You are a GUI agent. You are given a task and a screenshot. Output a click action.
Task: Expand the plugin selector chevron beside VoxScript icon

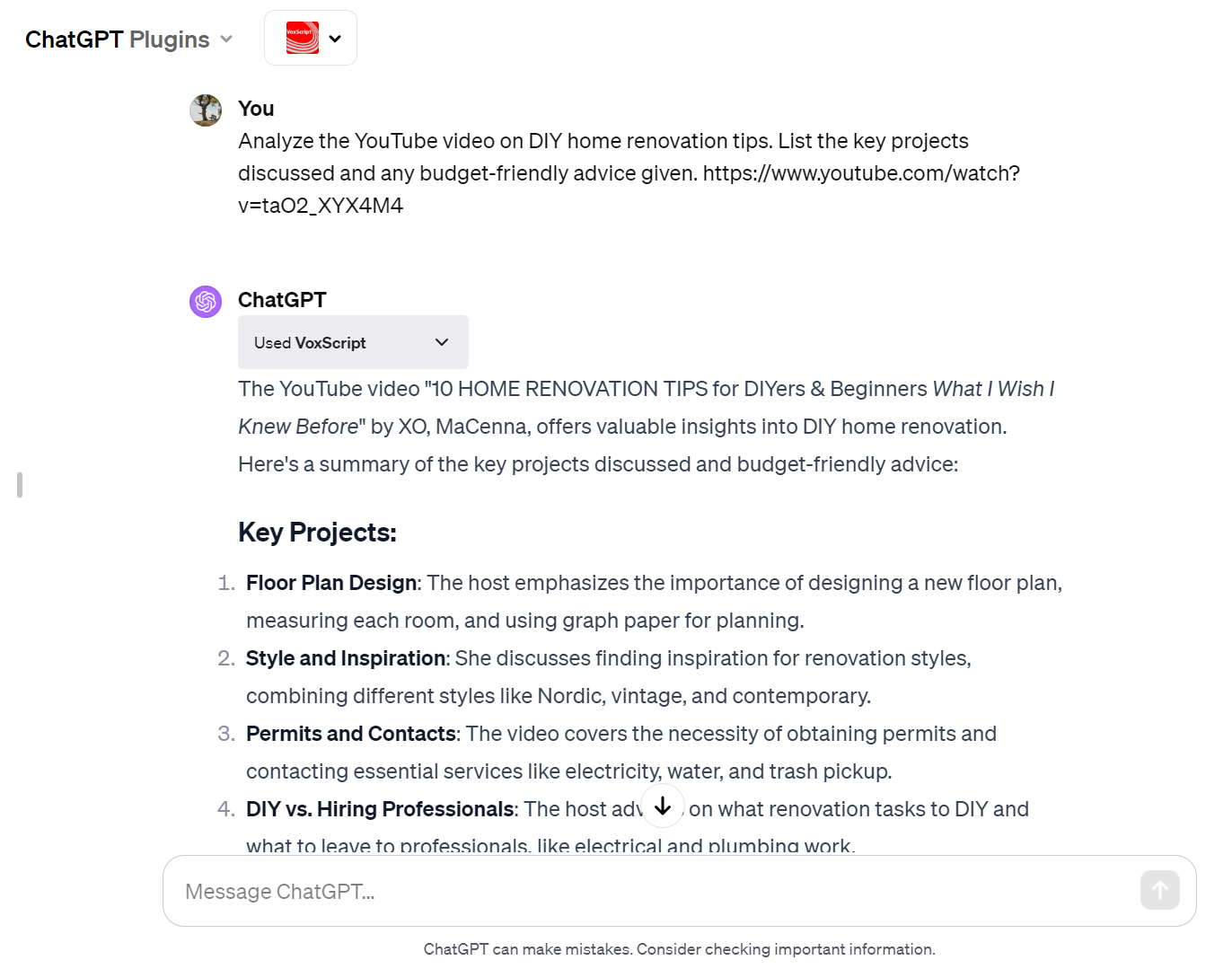pyautogui.click(x=335, y=39)
